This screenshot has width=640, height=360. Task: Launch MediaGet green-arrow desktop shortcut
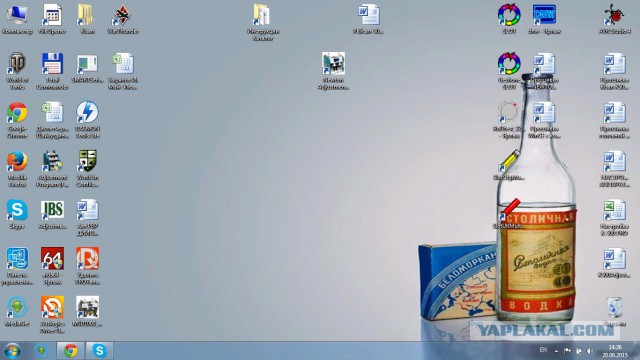point(17,307)
